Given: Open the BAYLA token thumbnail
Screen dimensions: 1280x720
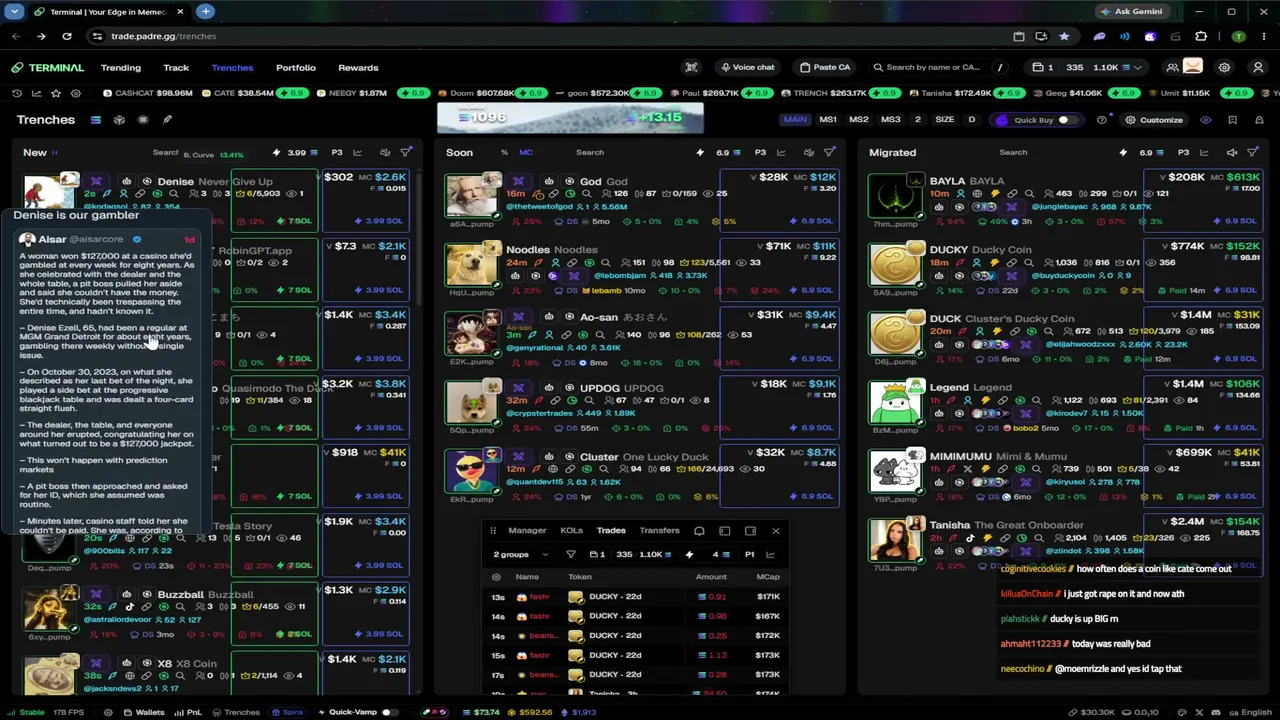Looking at the screenshot, I should click(x=894, y=197).
